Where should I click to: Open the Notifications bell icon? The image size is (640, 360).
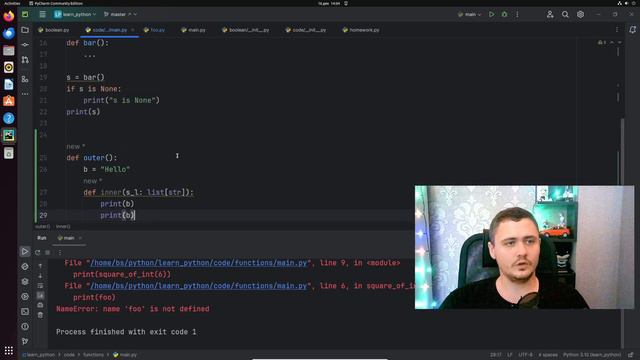[632, 30]
